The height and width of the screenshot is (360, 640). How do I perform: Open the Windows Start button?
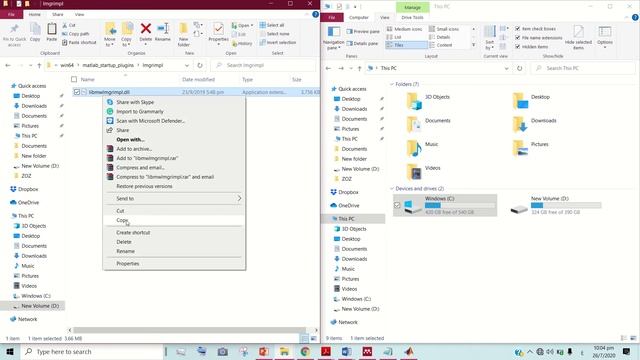pos(9,351)
